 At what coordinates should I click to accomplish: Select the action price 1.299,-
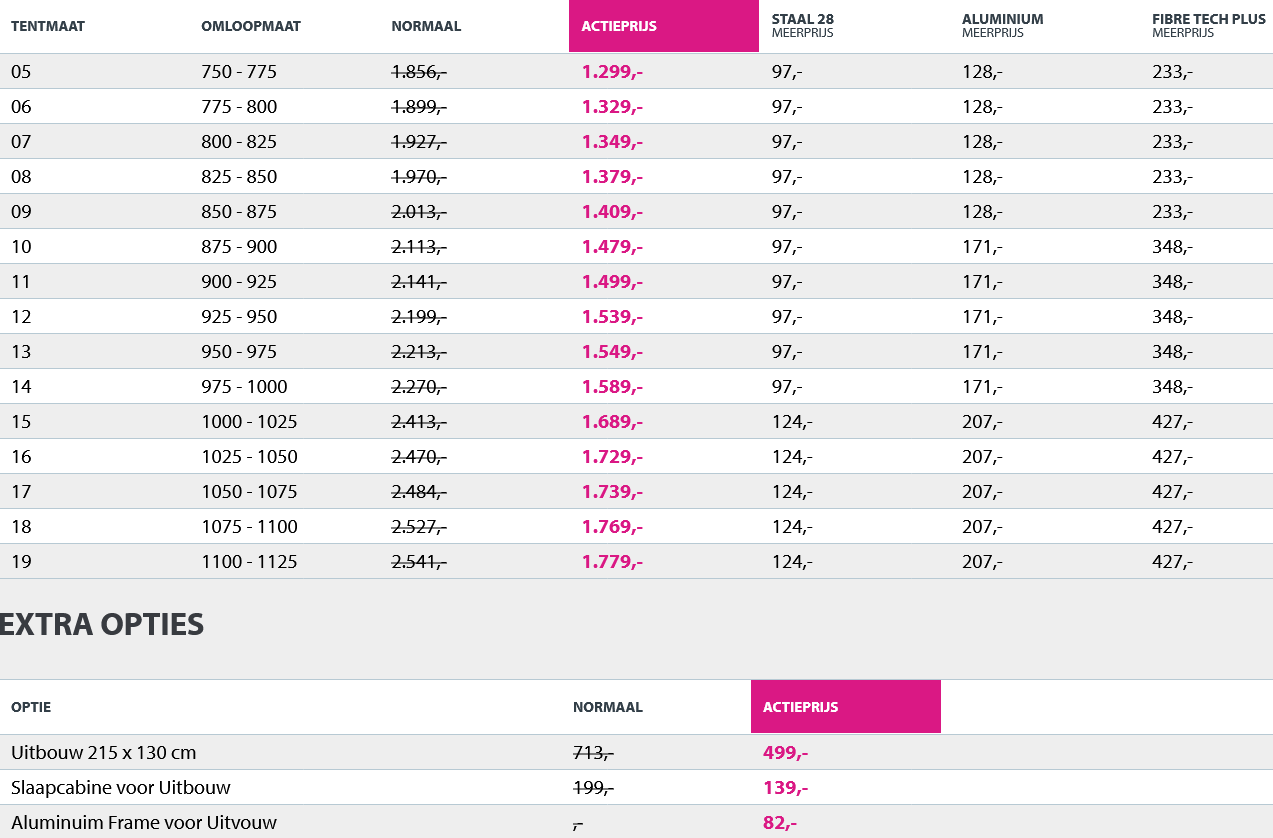[612, 72]
